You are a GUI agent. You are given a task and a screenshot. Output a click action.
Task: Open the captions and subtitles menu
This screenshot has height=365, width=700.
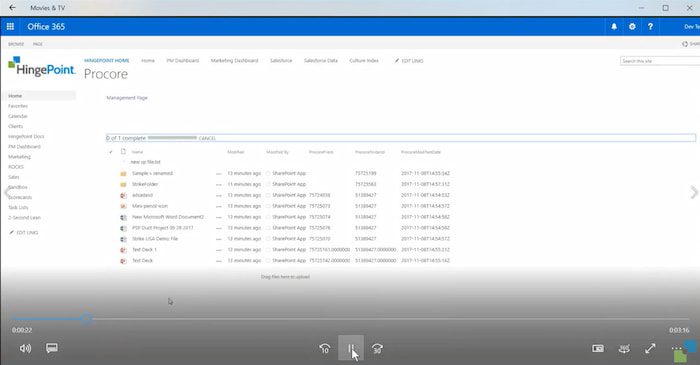(x=52, y=348)
